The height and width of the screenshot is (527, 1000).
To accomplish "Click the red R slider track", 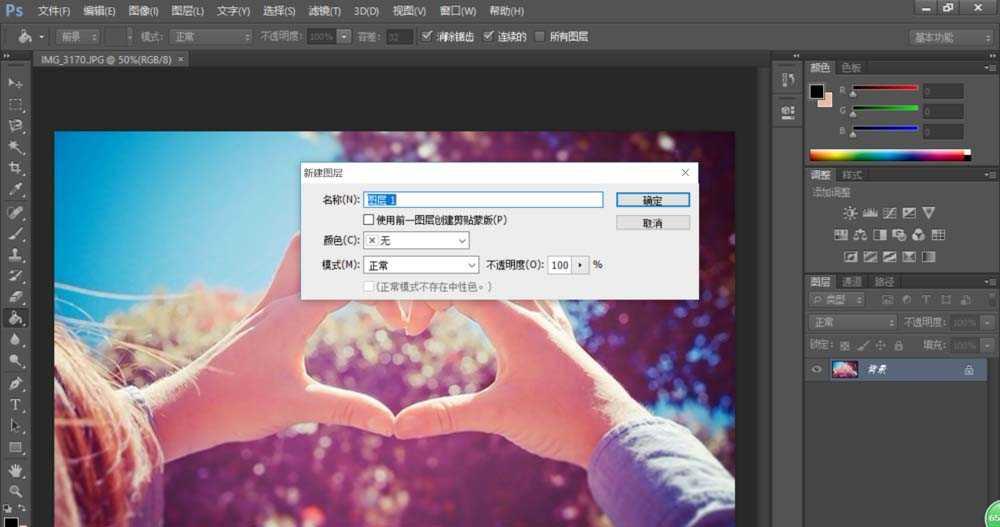I will click(x=885, y=87).
